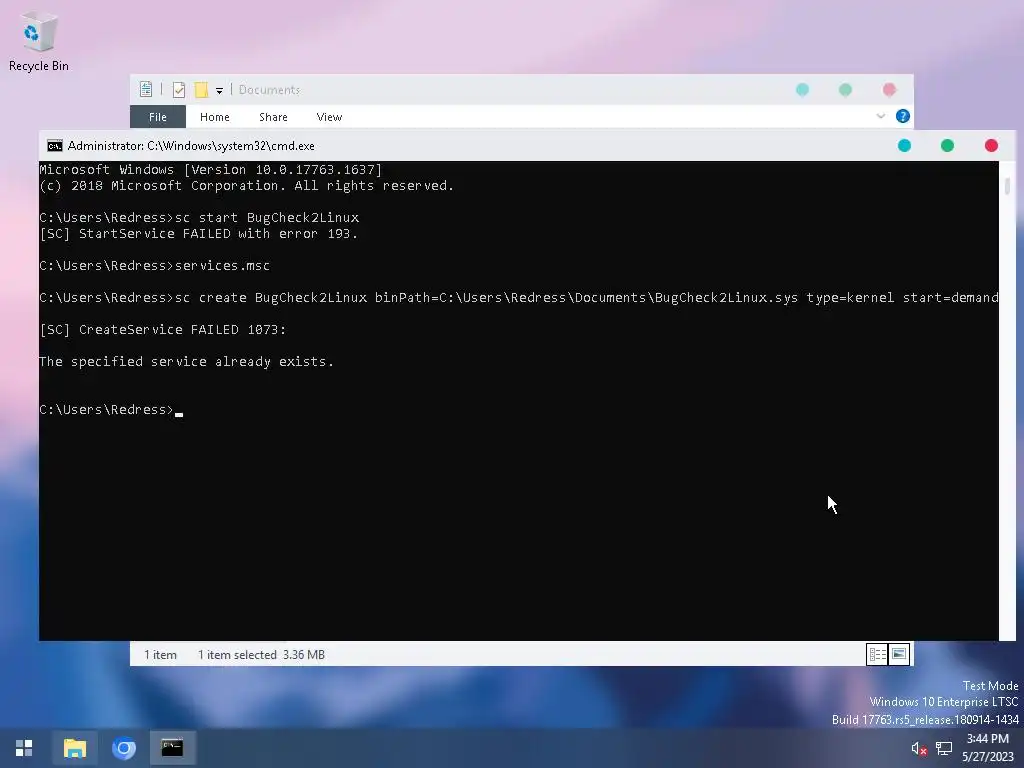Viewport: 1024px width, 768px height.
Task: Open the Recycle Bin desktop icon
Action: tap(38, 42)
